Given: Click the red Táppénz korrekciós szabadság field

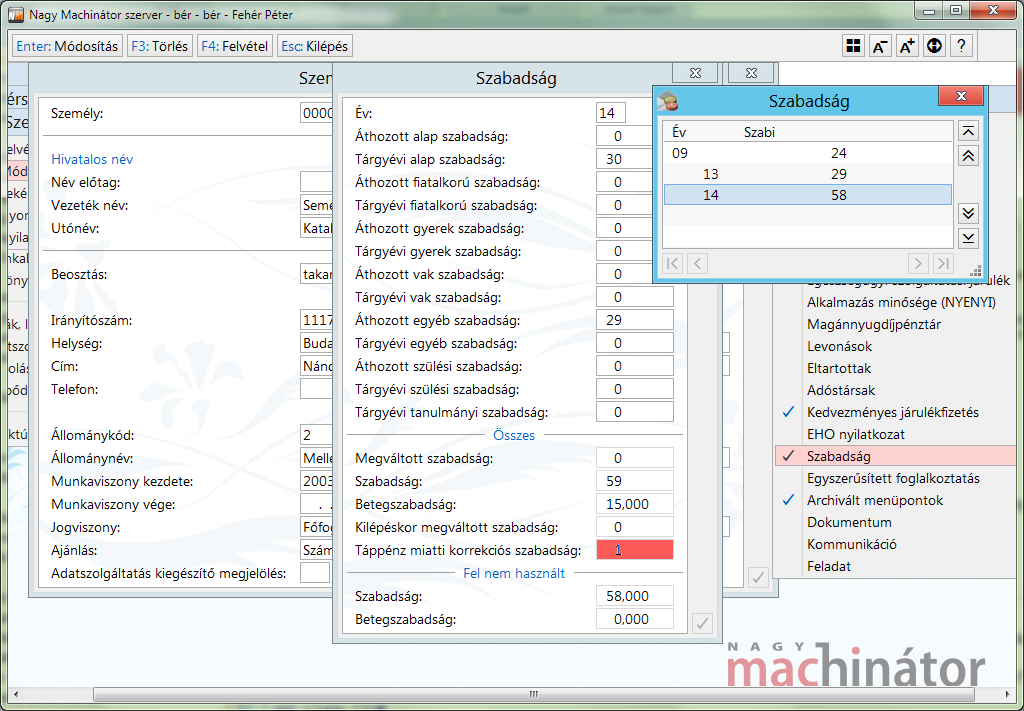Looking at the screenshot, I should click(x=634, y=550).
